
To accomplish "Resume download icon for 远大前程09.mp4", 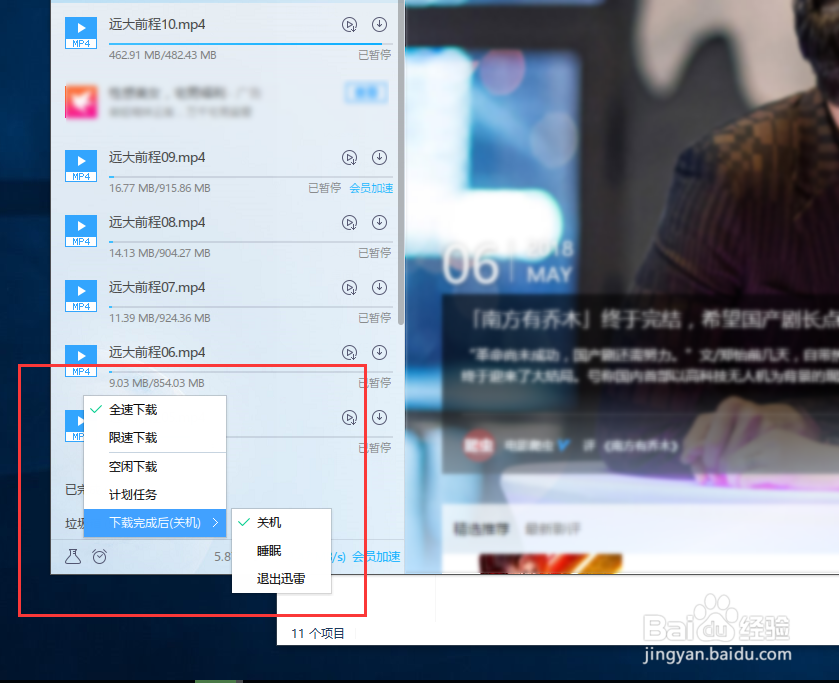I will 379,157.
